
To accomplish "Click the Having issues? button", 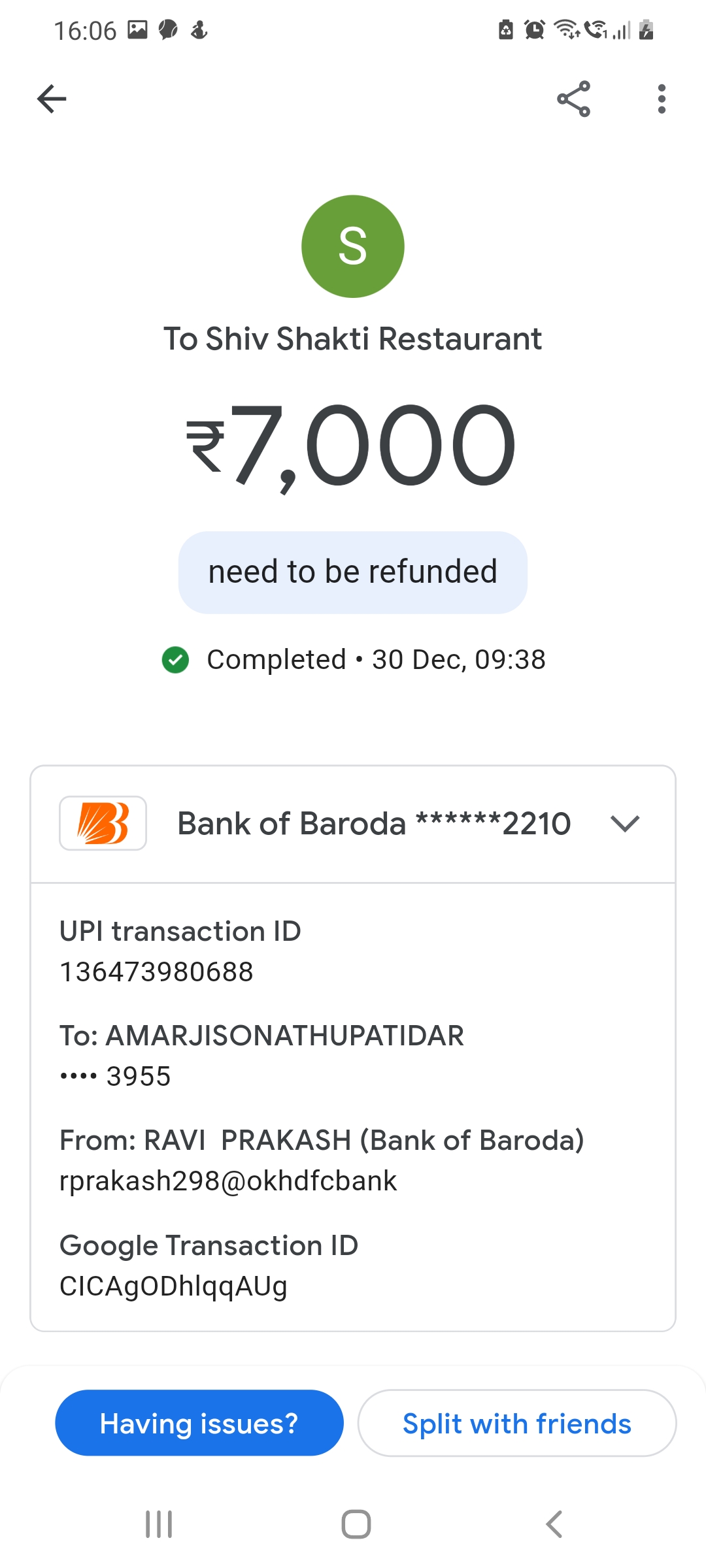I will [x=199, y=1423].
